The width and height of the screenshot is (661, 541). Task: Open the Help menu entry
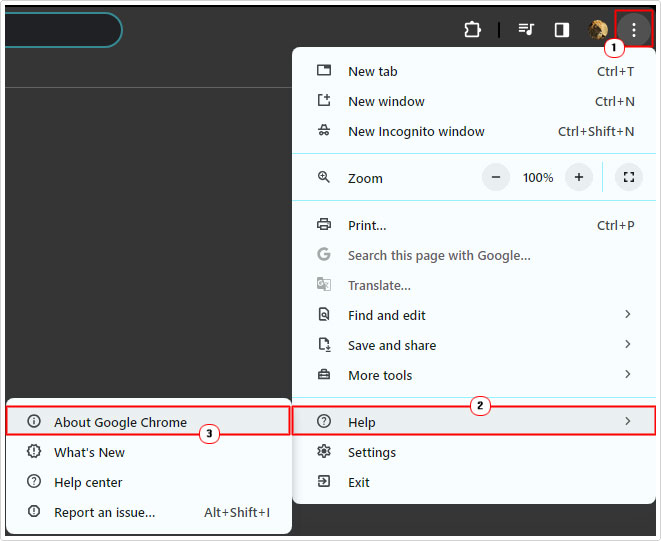[474, 421]
